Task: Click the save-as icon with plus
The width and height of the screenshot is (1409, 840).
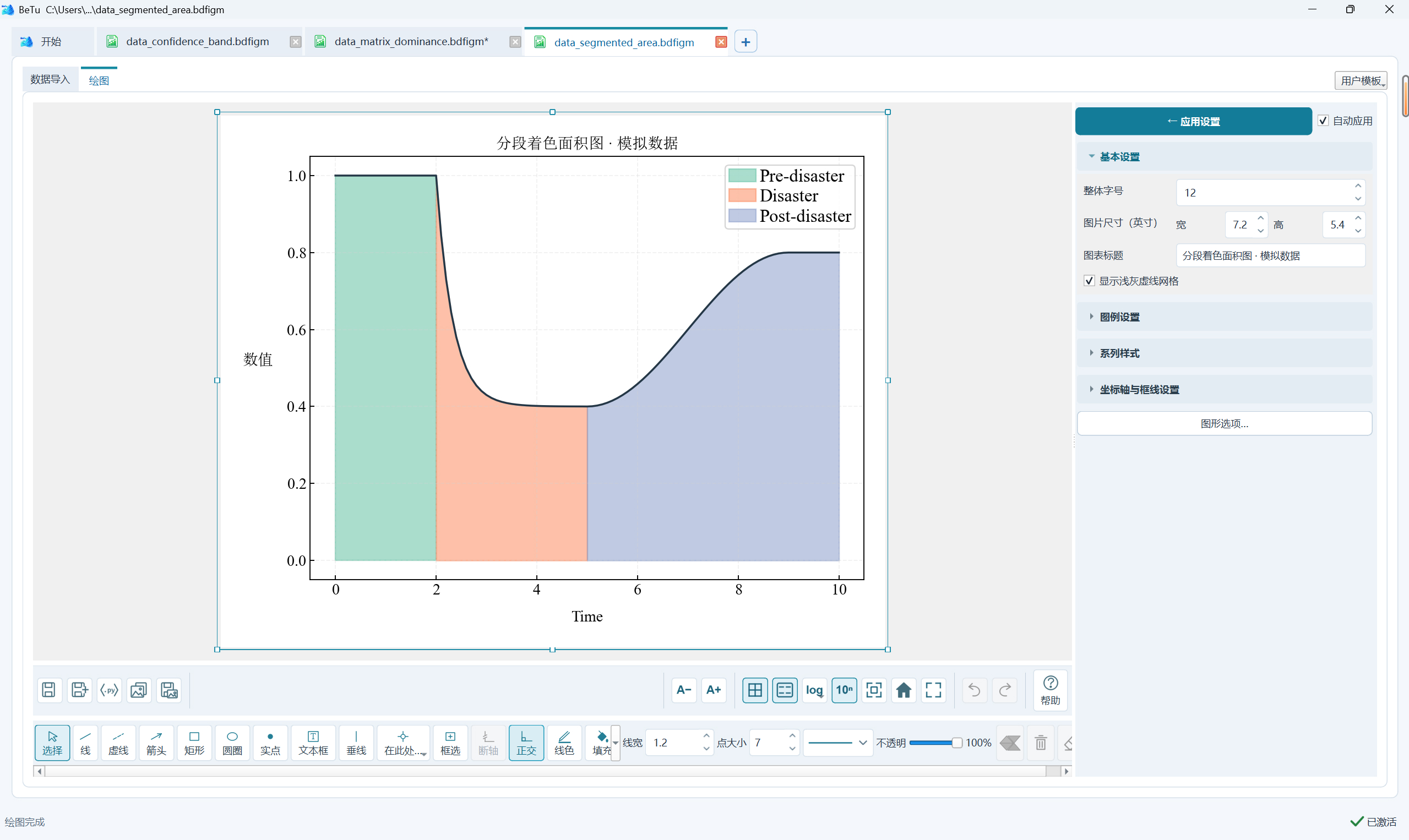Action: click(79, 690)
